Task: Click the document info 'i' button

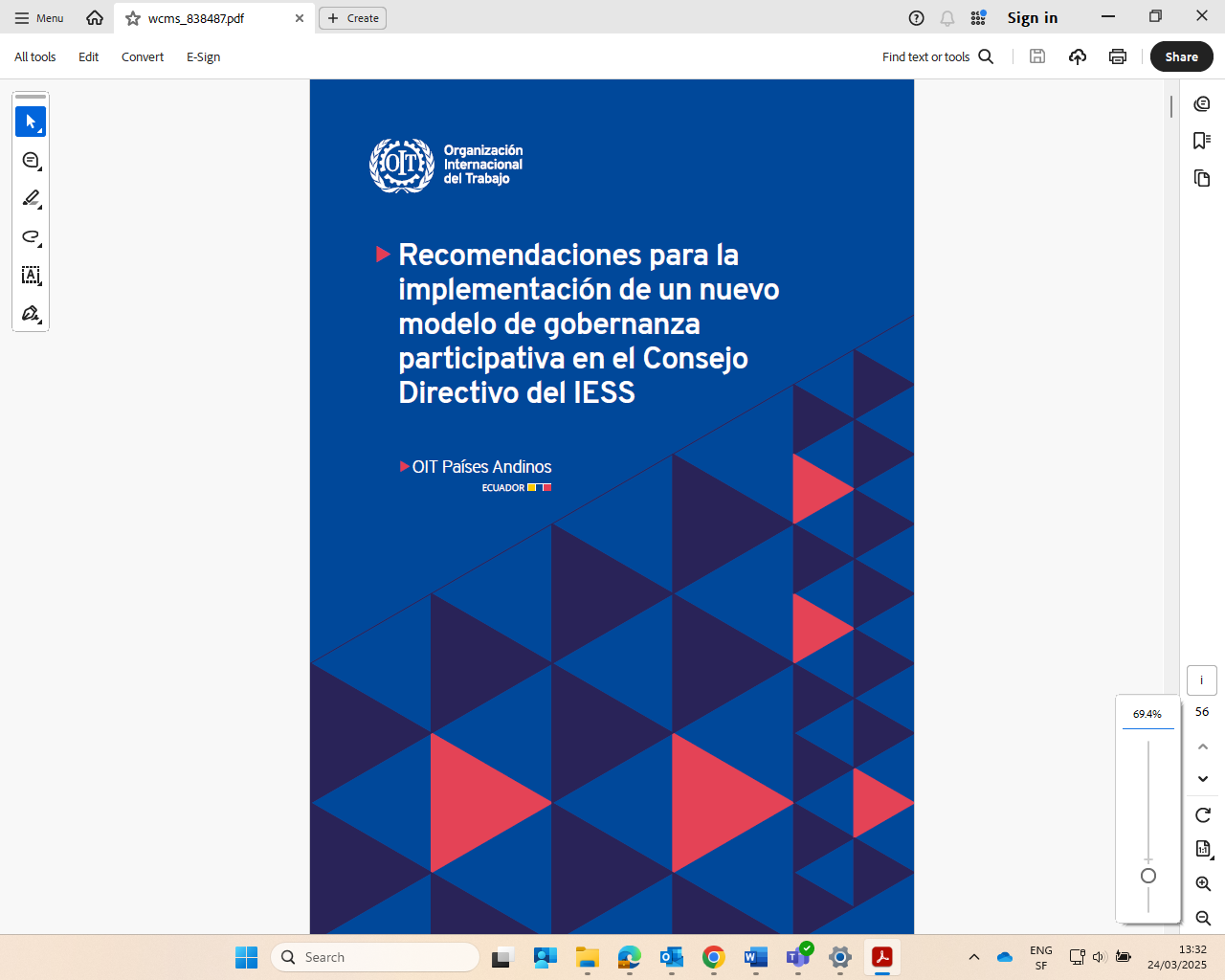Action: pos(1202,679)
